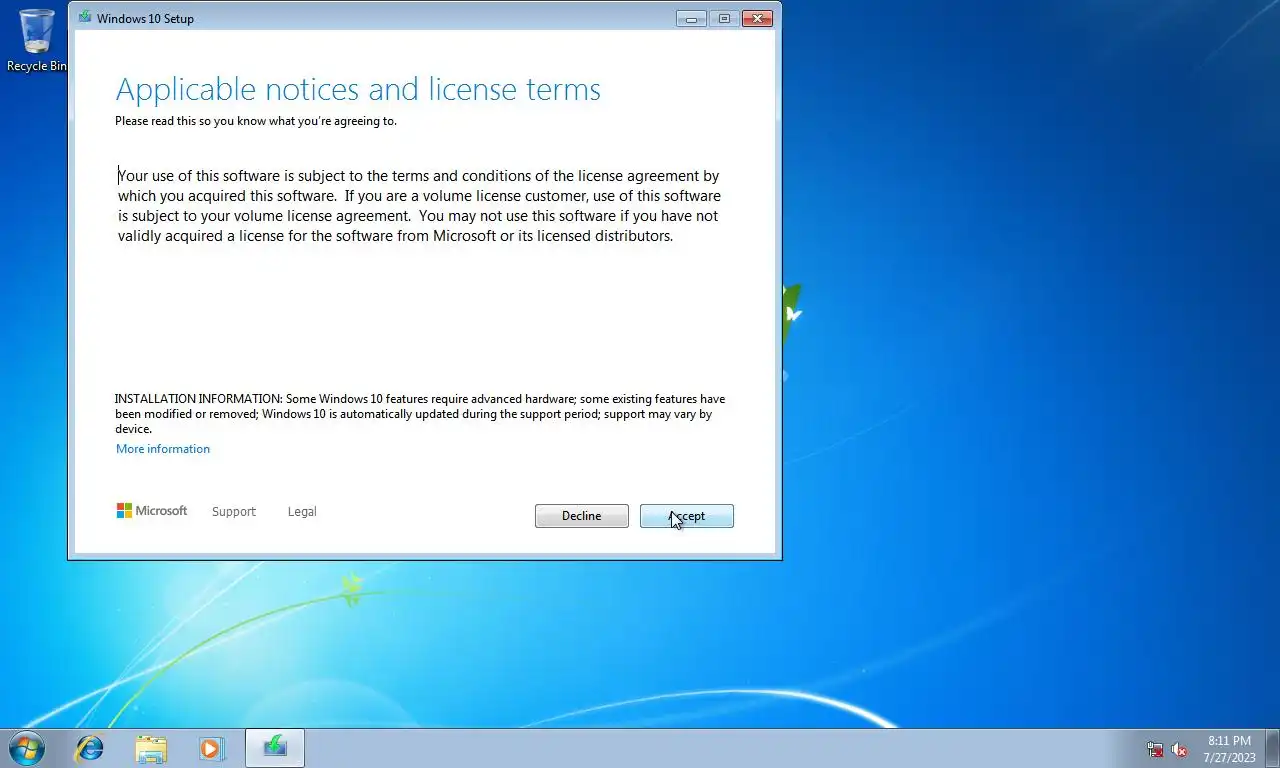Click the heading "Applicable notices and license terms"
This screenshot has height=768, width=1280.
pyautogui.click(x=358, y=90)
